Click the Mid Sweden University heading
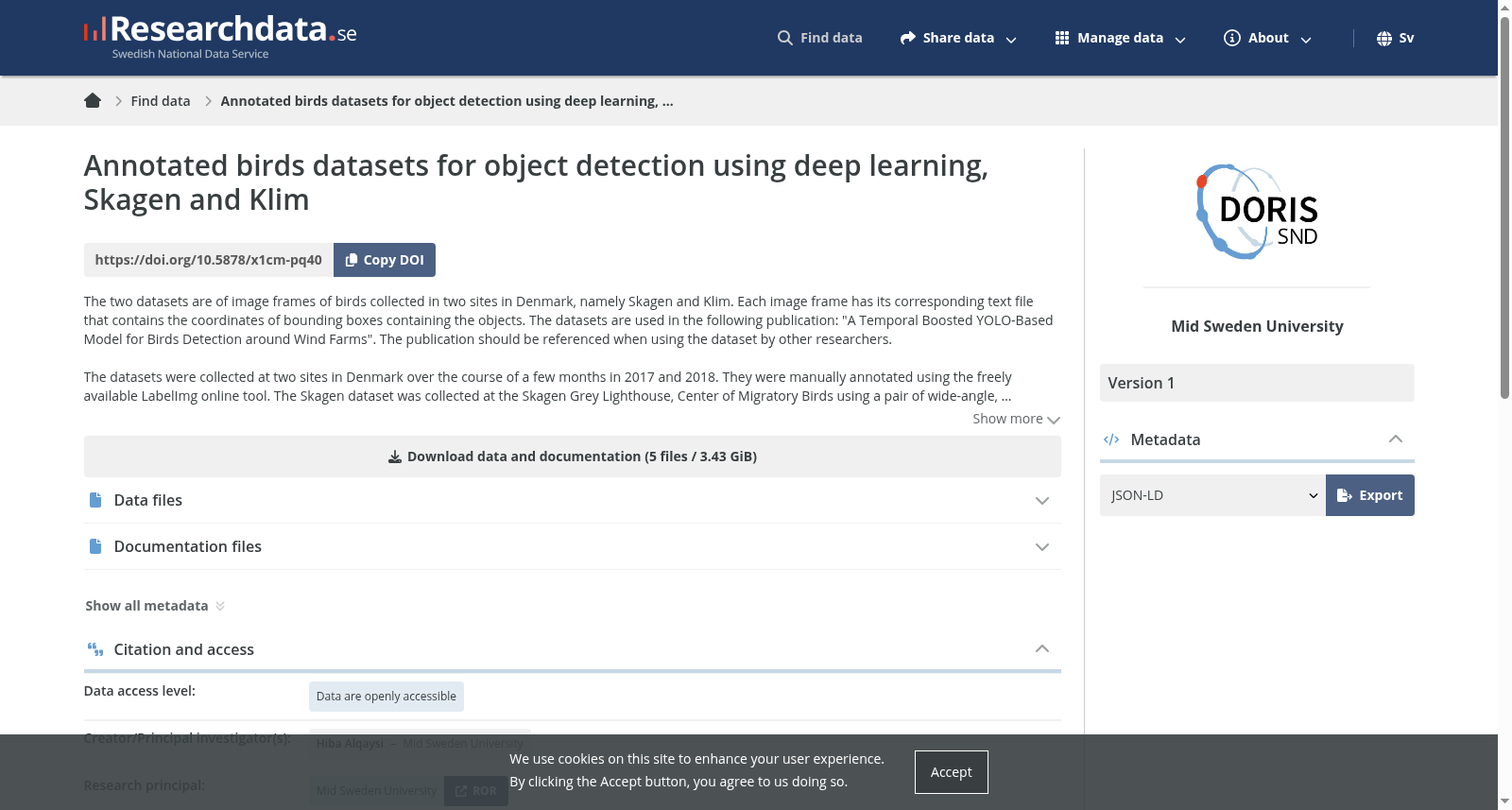Viewport: 1512px width, 810px height. click(1257, 326)
